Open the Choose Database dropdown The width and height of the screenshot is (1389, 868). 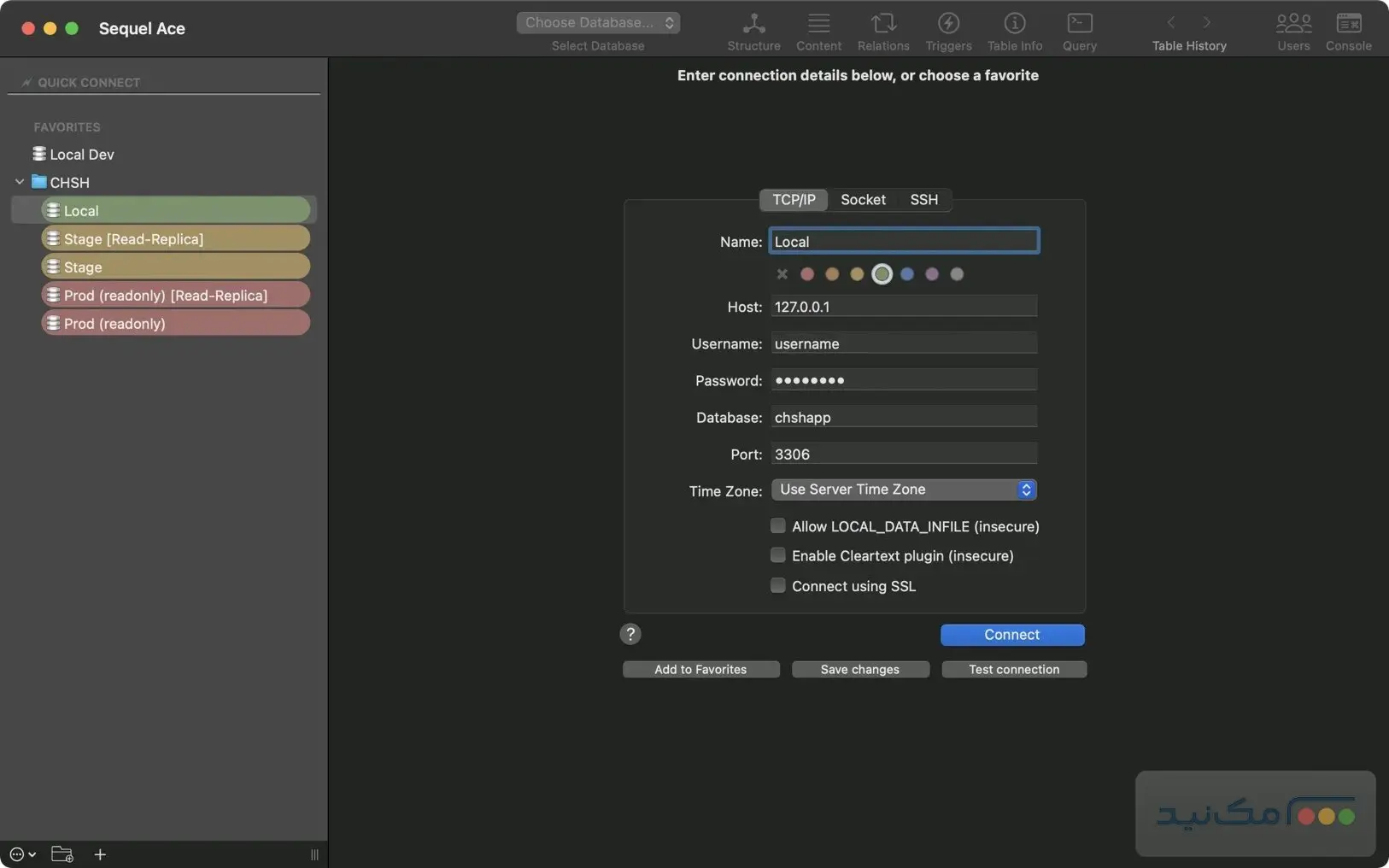[598, 23]
